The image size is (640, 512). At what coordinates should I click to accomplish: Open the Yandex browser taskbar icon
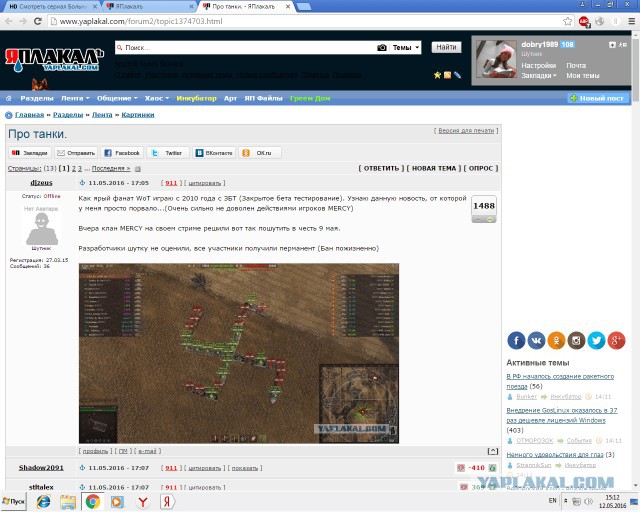167,501
